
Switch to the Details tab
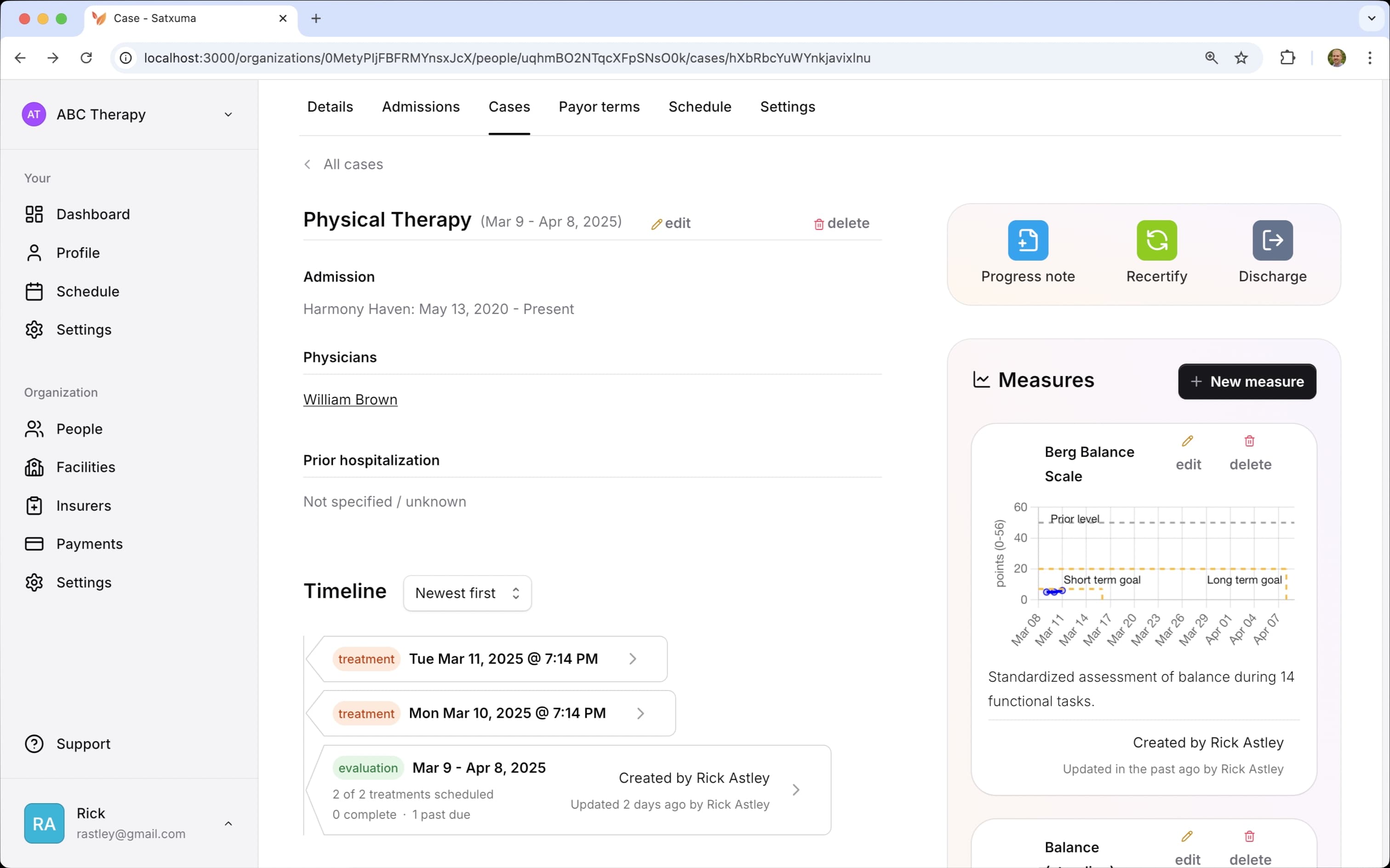coord(330,107)
